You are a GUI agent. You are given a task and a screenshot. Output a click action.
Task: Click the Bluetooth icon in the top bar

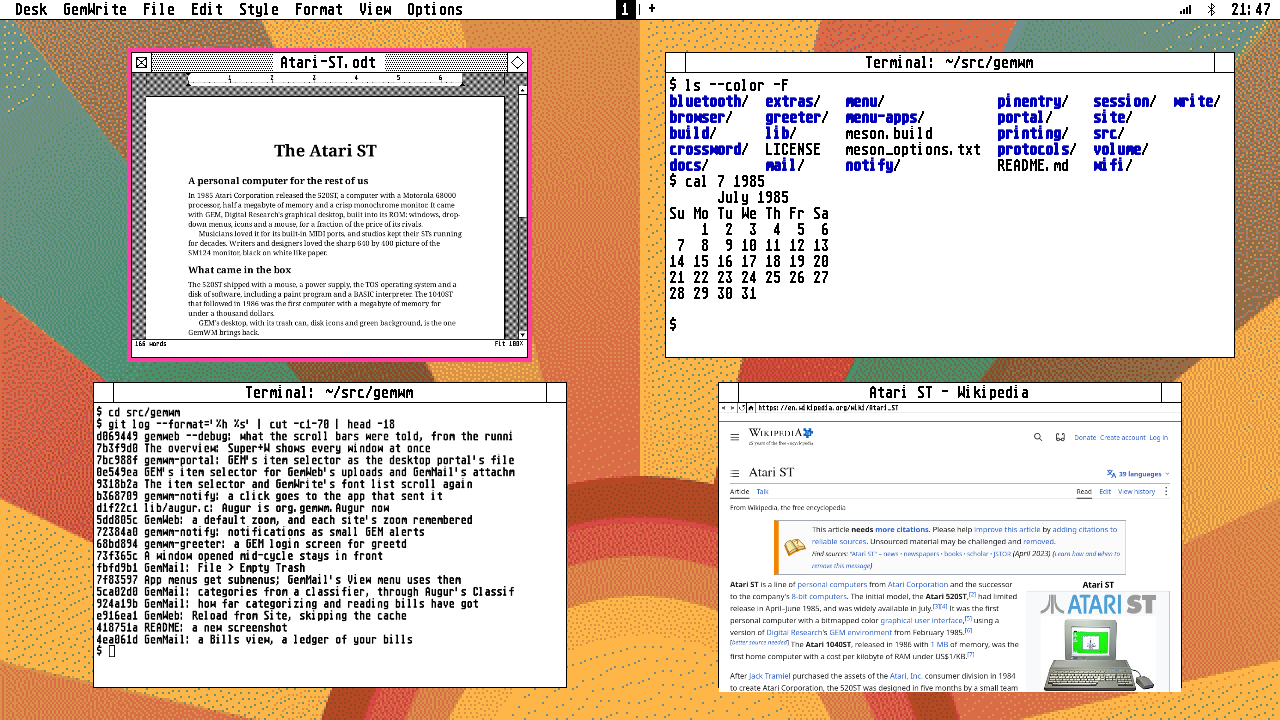(x=1211, y=9)
